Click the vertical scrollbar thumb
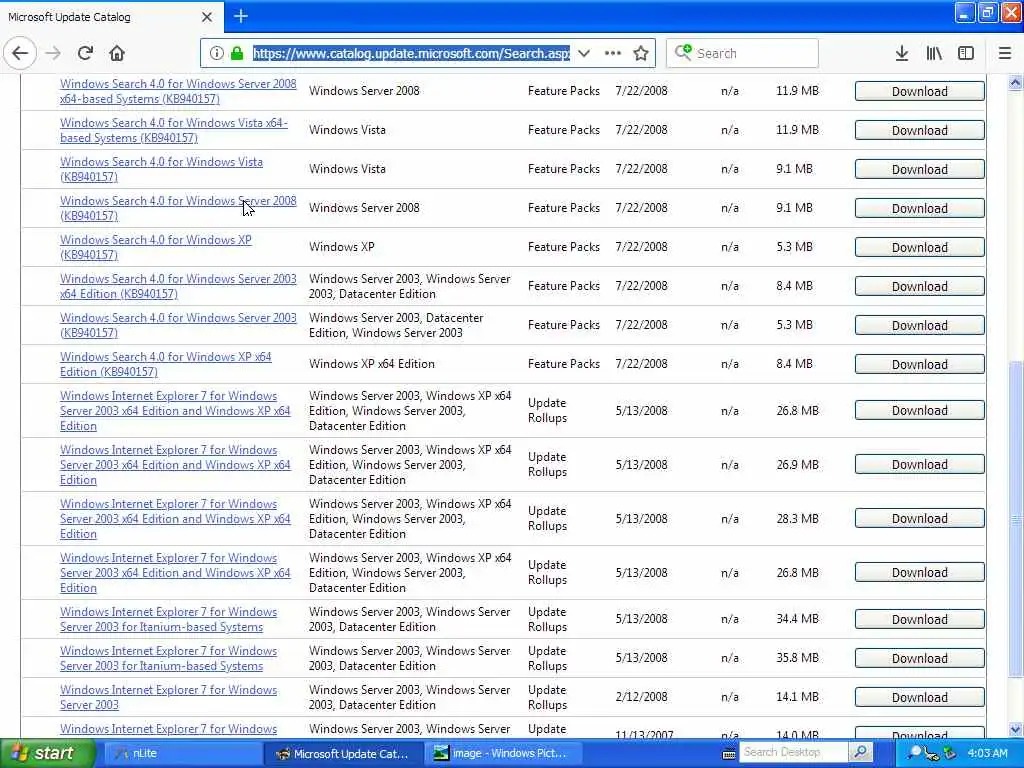The image size is (1024, 768). [x=1016, y=519]
